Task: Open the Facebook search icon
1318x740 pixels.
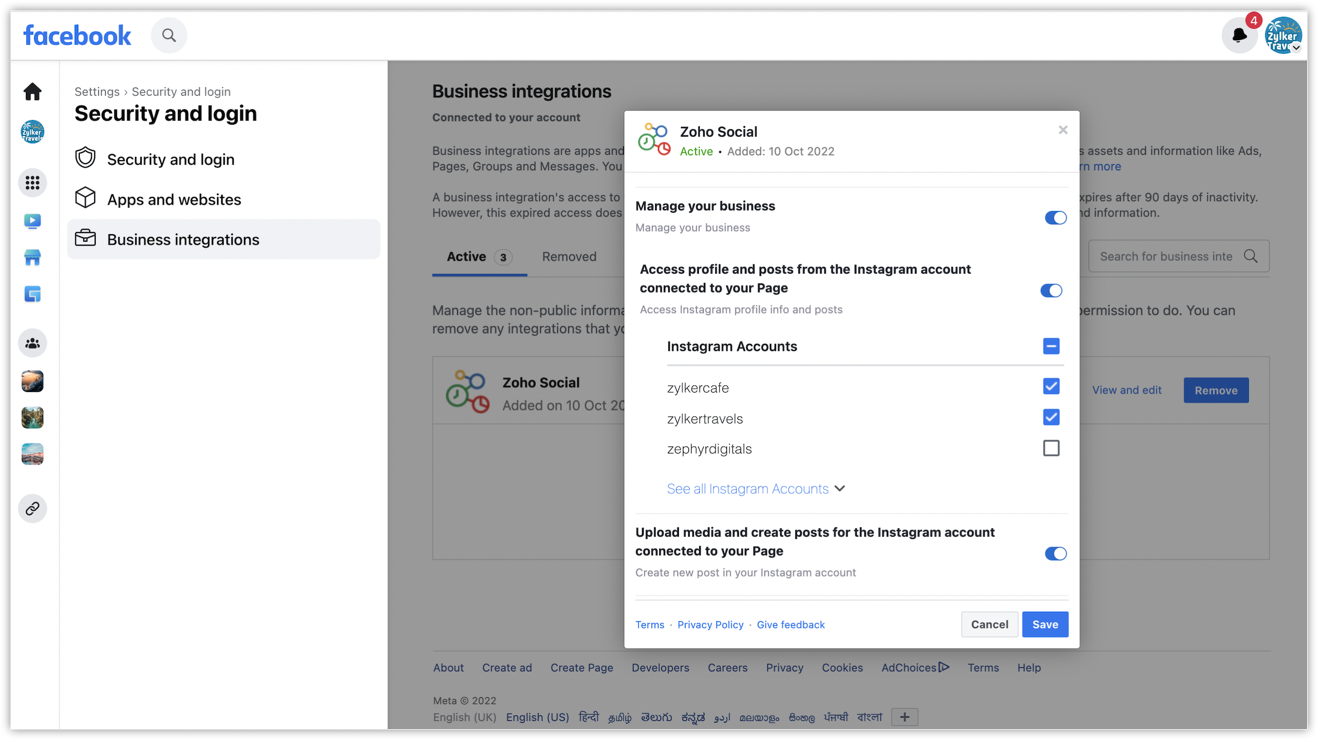Action: coord(169,36)
